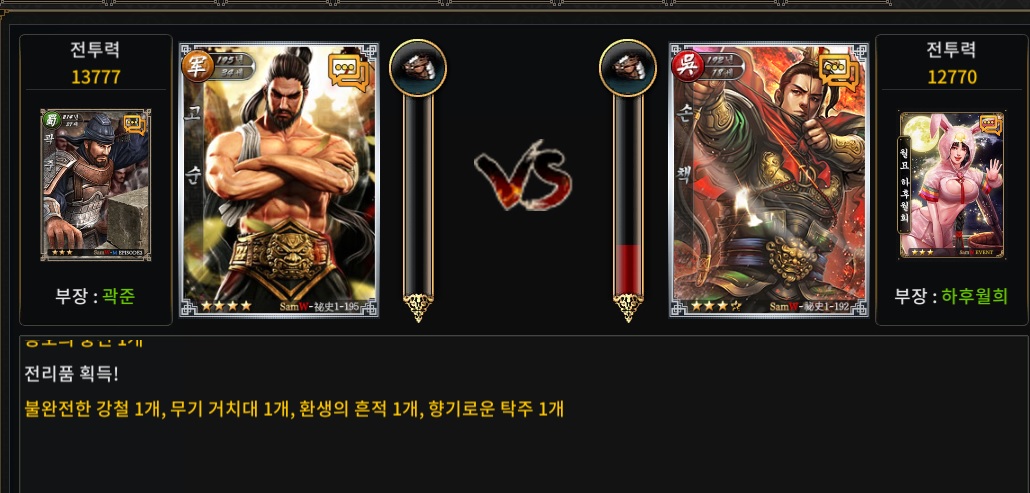Click the VS emblem in the center
This screenshot has width=1030, height=493.
(524, 175)
